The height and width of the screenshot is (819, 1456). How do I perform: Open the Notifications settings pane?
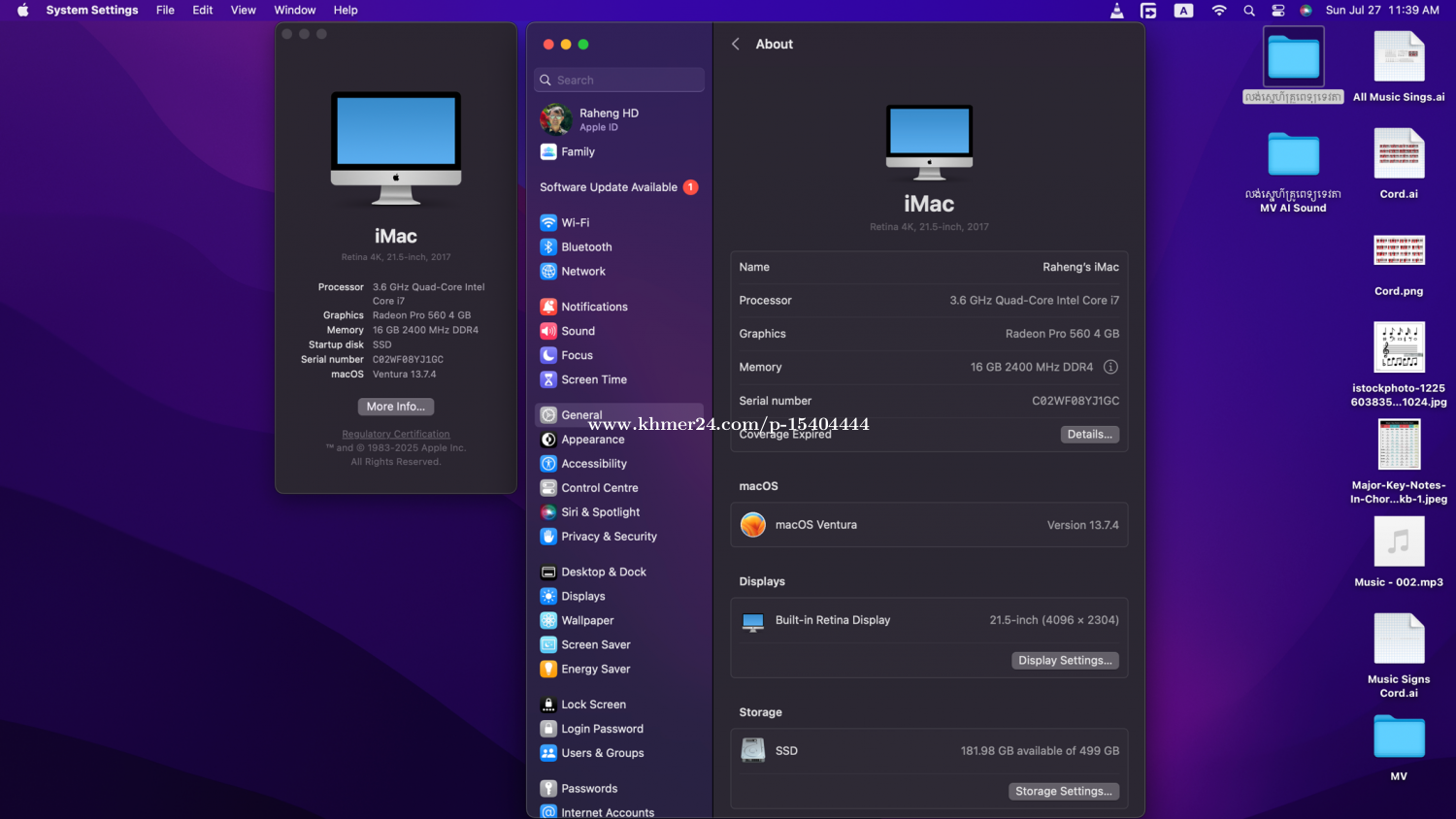593,307
